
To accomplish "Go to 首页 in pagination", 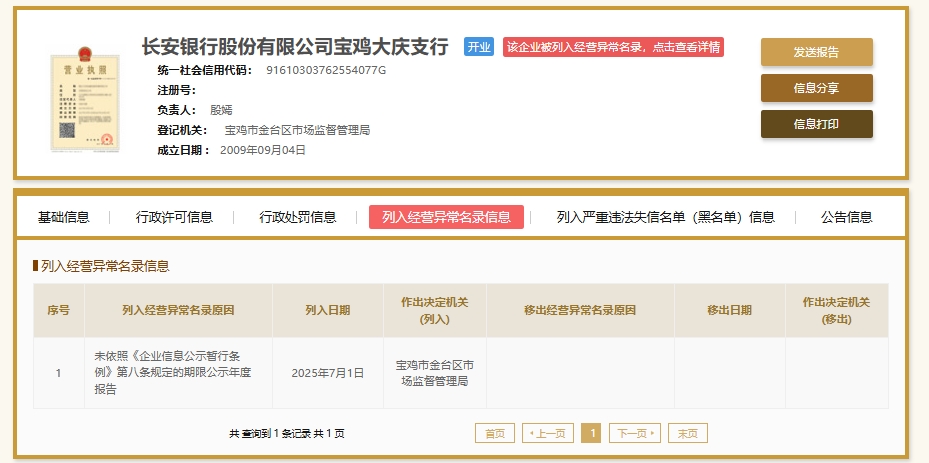I will [495, 433].
